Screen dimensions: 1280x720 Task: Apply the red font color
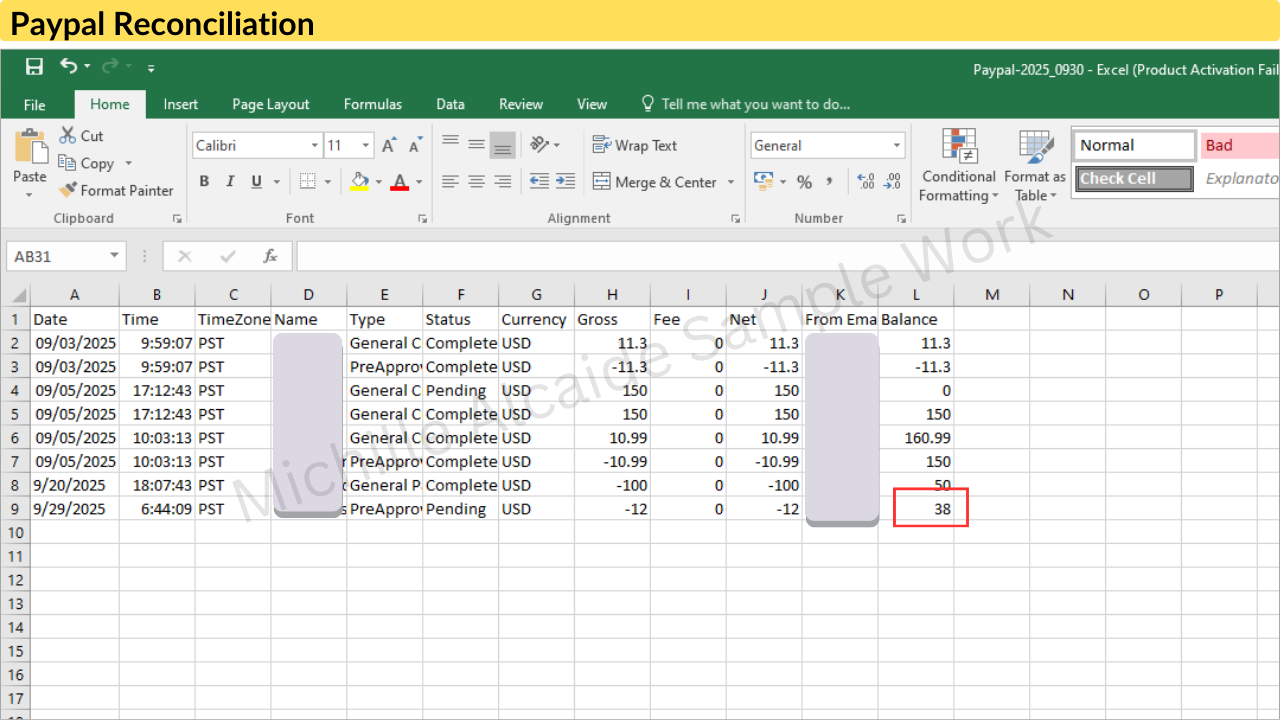(x=400, y=182)
